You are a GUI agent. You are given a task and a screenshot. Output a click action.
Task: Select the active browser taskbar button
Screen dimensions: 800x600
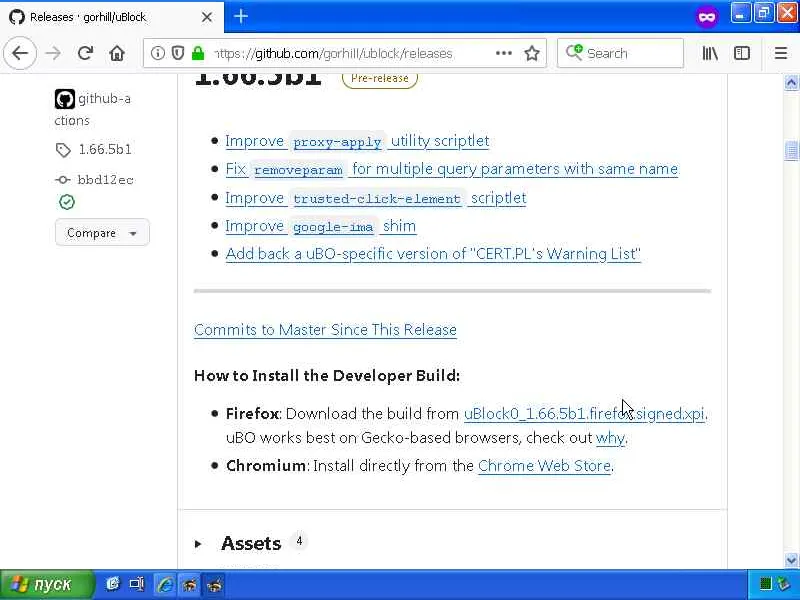(x=214, y=584)
